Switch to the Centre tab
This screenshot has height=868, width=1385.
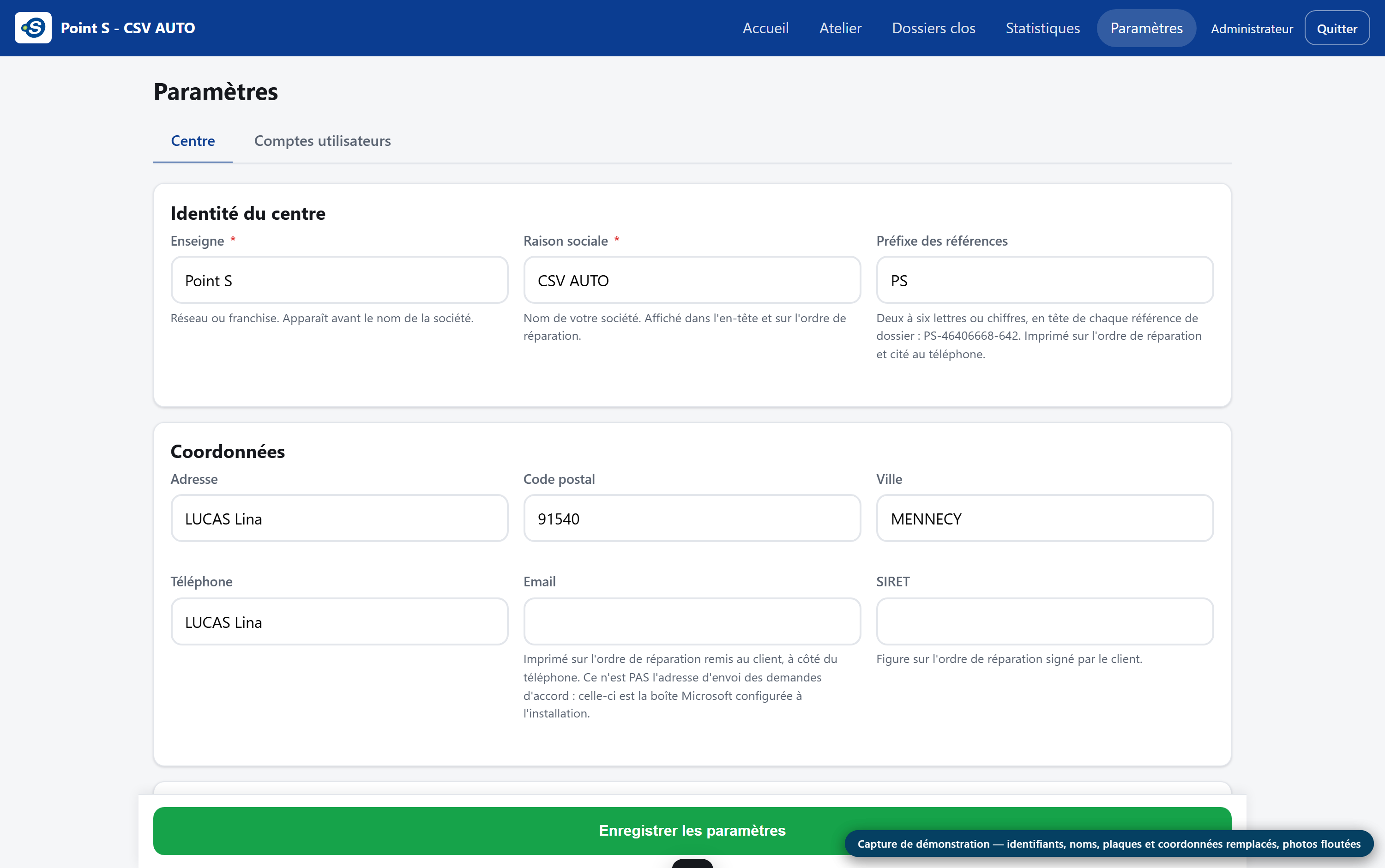(193, 141)
